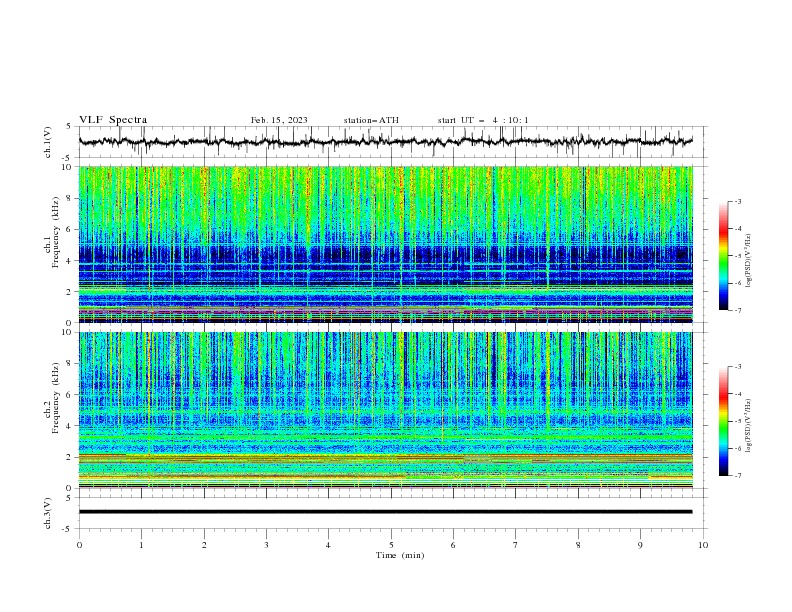Click time axis tick label '9'
Screen dimensions: 792x612
640,545
